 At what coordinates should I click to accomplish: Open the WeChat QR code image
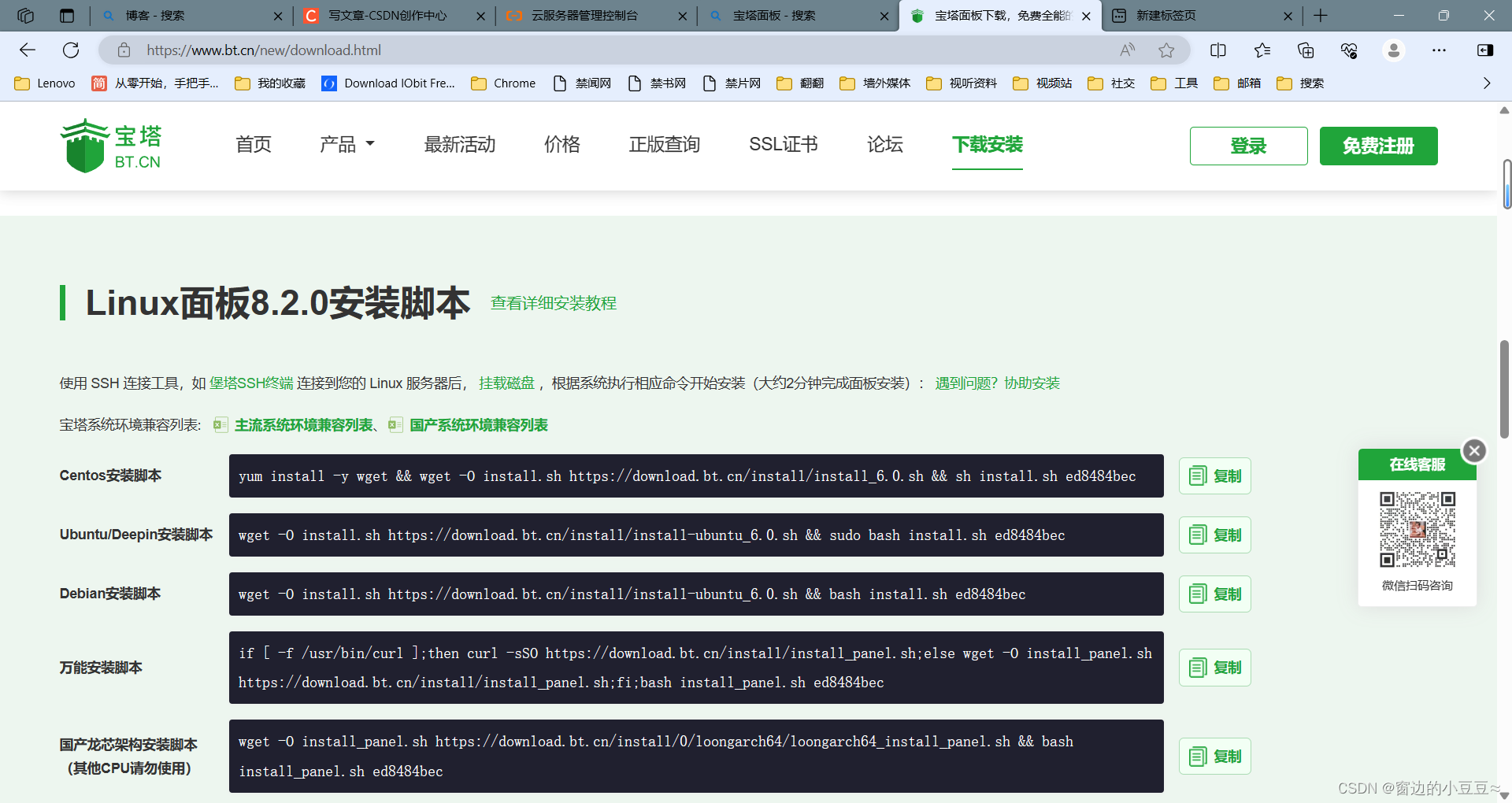[x=1417, y=530]
